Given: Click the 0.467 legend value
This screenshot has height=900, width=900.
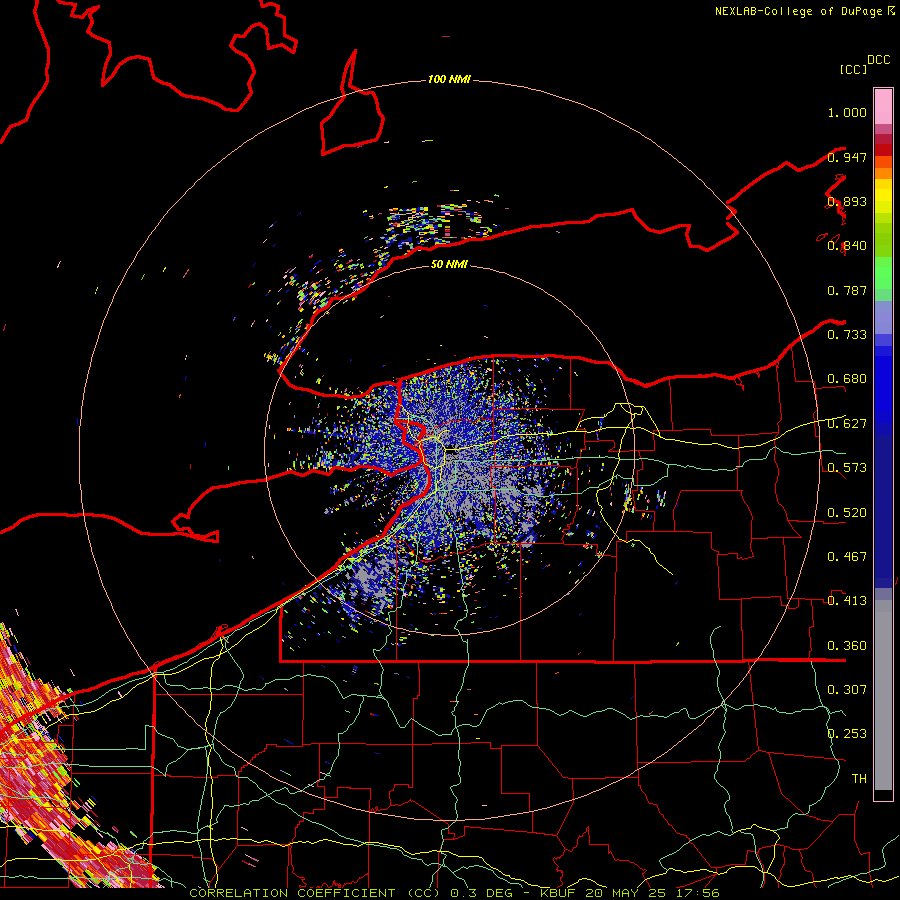Looking at the screenshot, I should coord(847,556).
